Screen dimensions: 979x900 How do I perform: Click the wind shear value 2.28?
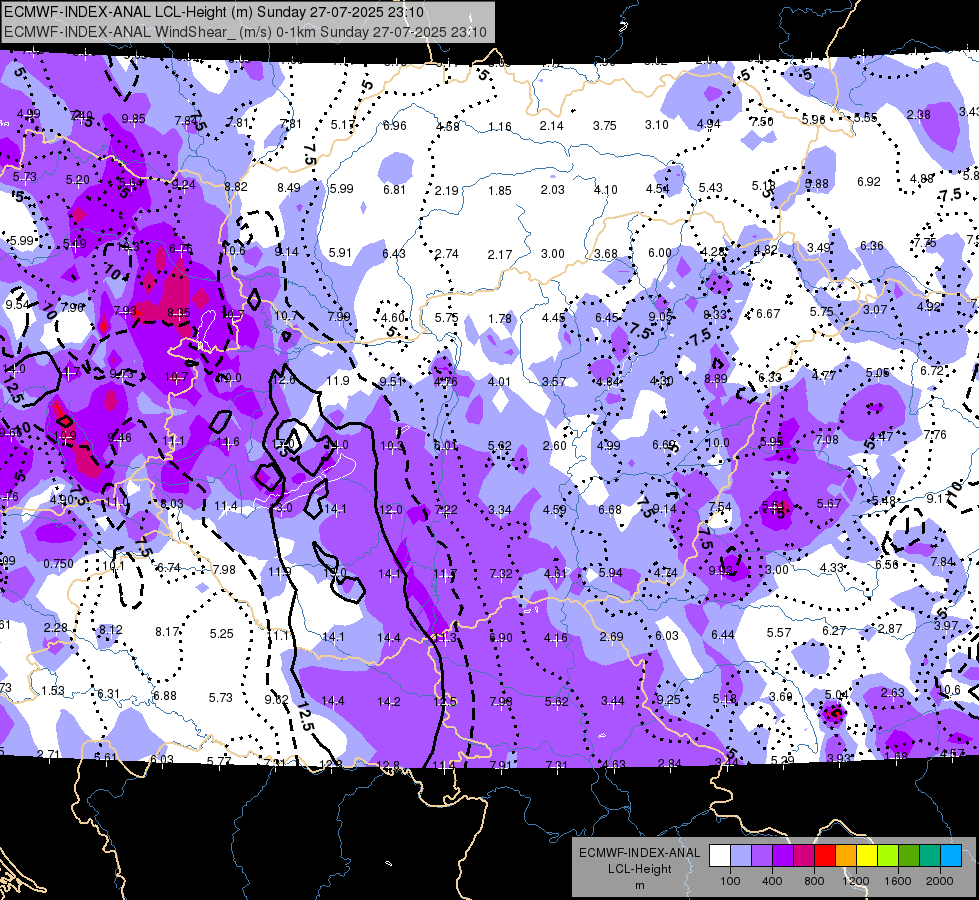[56, 627]
